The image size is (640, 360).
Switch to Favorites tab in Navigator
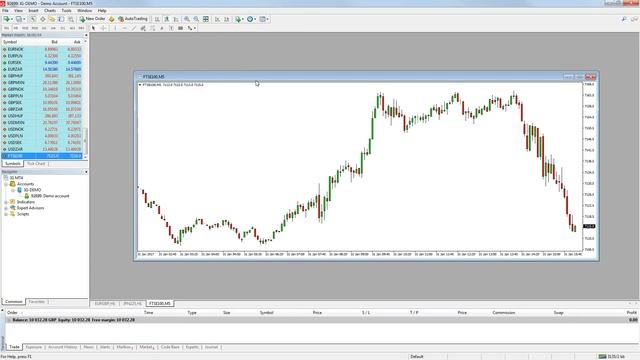(36, 302)
